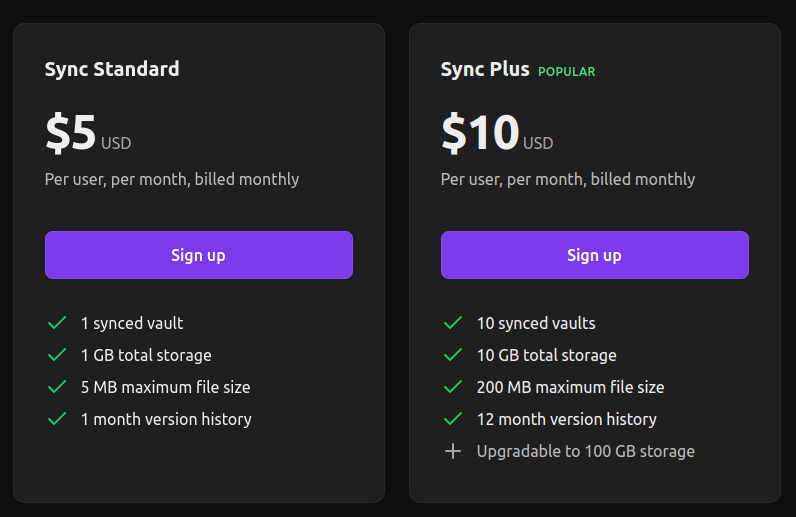Click the checkmark beside 1 synced vault
Image resolution: width=796 pixels, height=517 pixels.
click(x=57, y=323)
